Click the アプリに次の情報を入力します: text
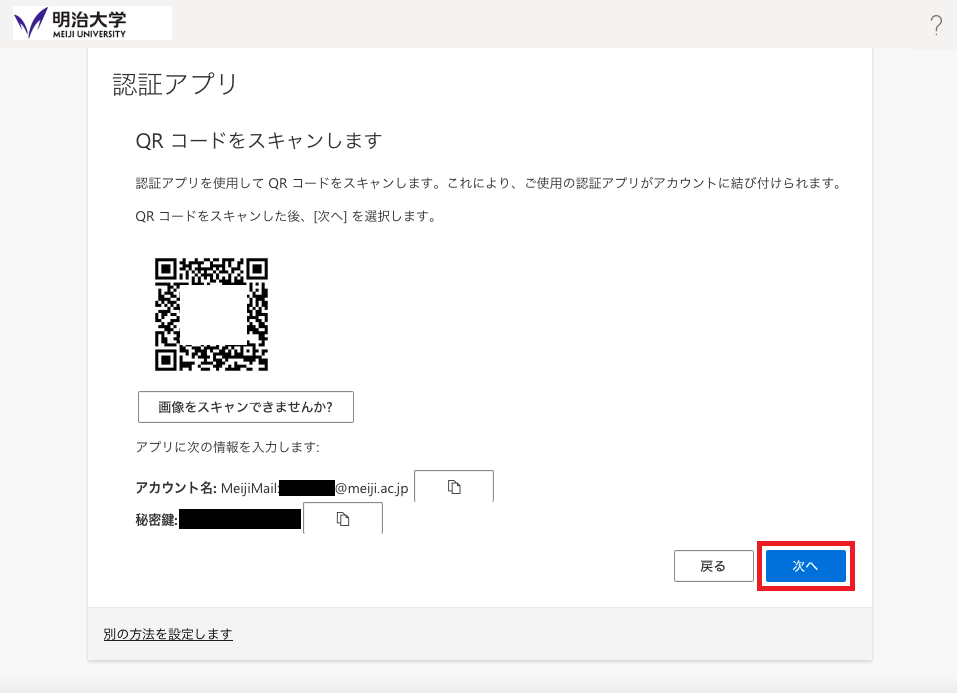The height and width of the screenshot is (693, 957). (228, 447)
